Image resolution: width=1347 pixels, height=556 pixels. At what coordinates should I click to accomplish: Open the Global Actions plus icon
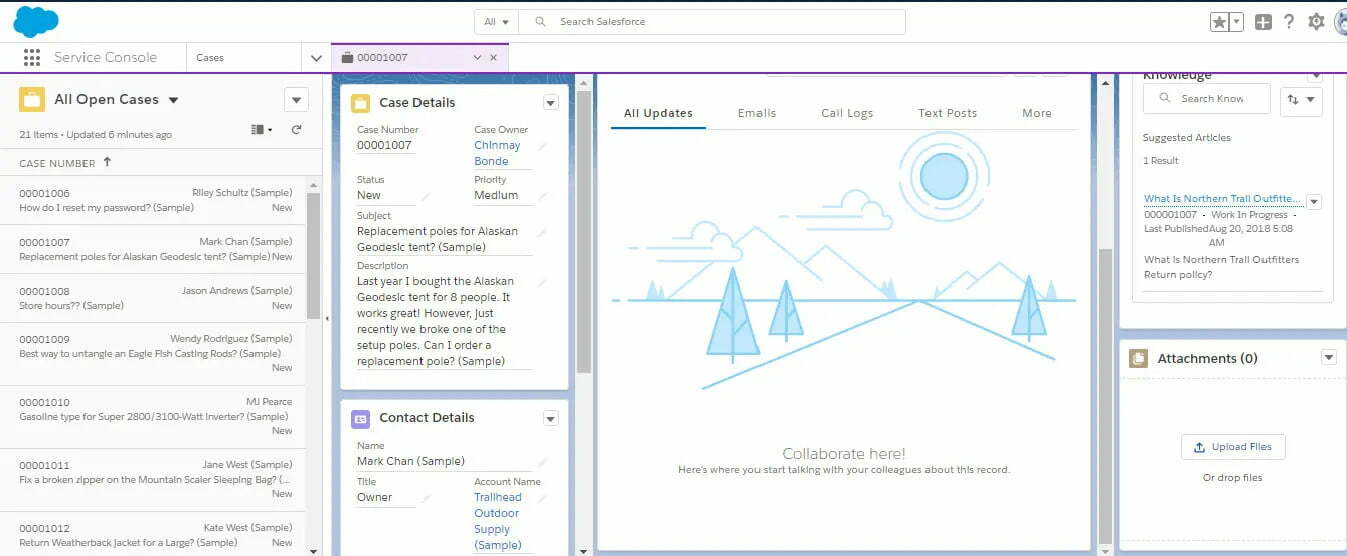pyautogui.click(x=1263, y=22)
